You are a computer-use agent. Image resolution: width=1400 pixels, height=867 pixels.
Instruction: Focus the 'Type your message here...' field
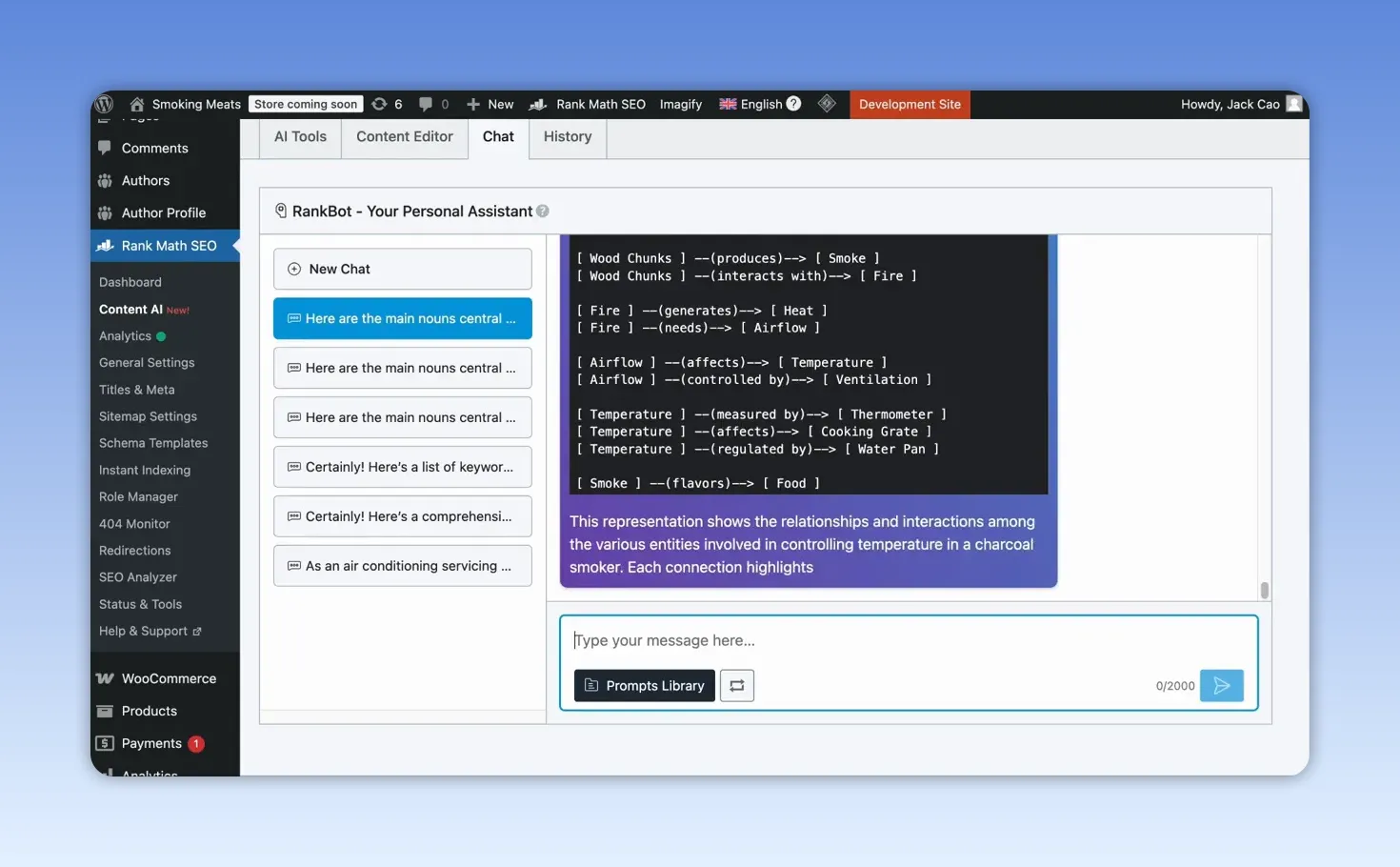pyautogui.click(x=909, y=640)
